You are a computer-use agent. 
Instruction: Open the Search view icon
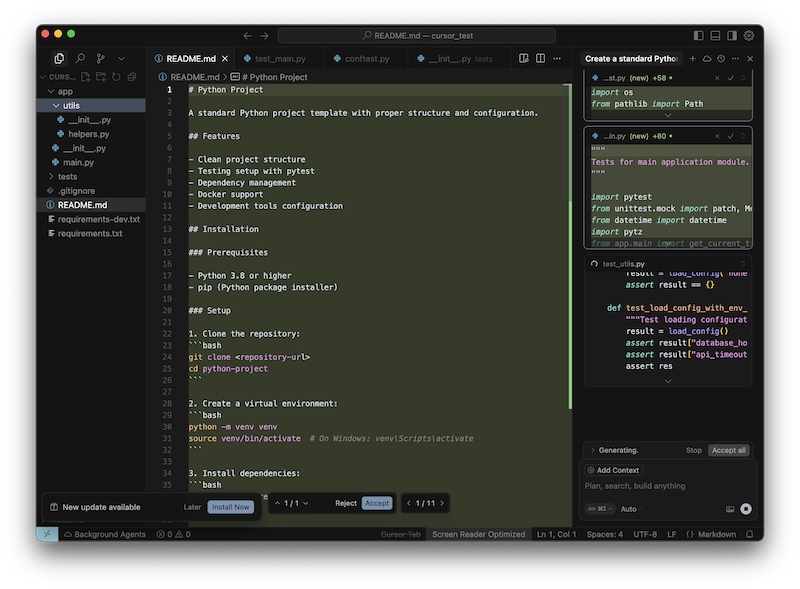(80, 59)
